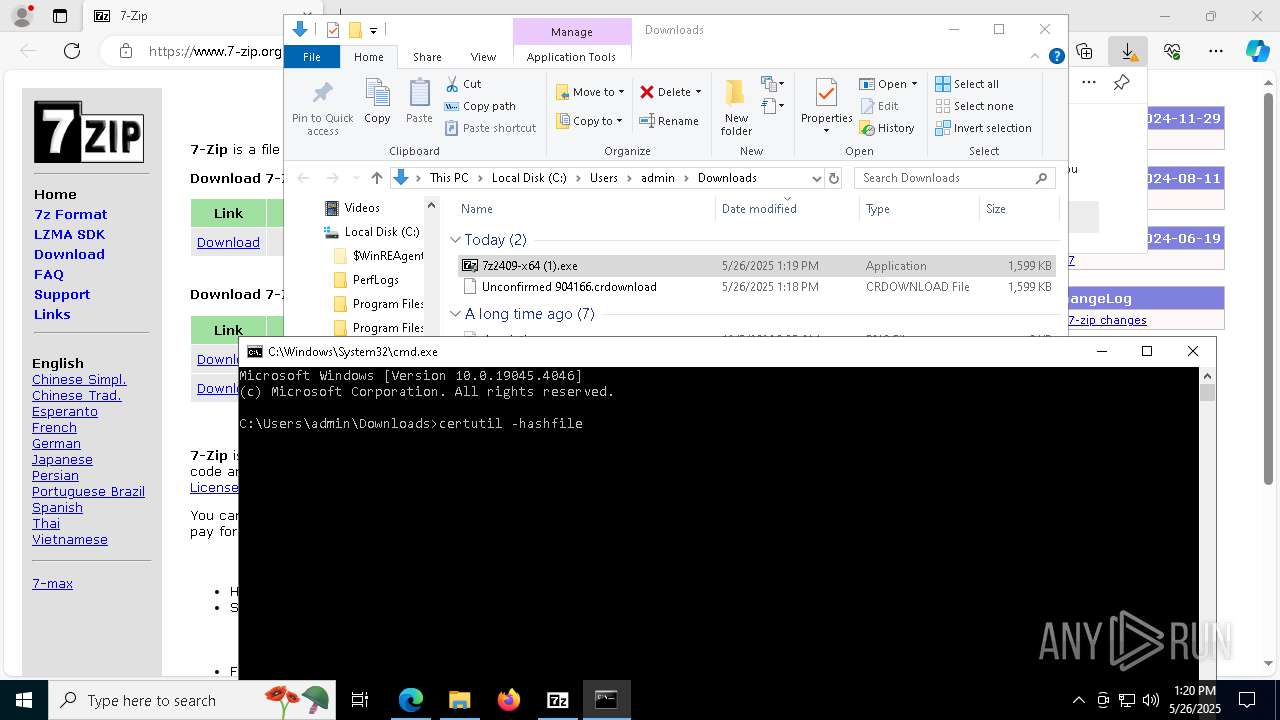Open the Chinese Simpl. language link
The height and width of the screenshot is (720, 1280).
pos(79,379)
